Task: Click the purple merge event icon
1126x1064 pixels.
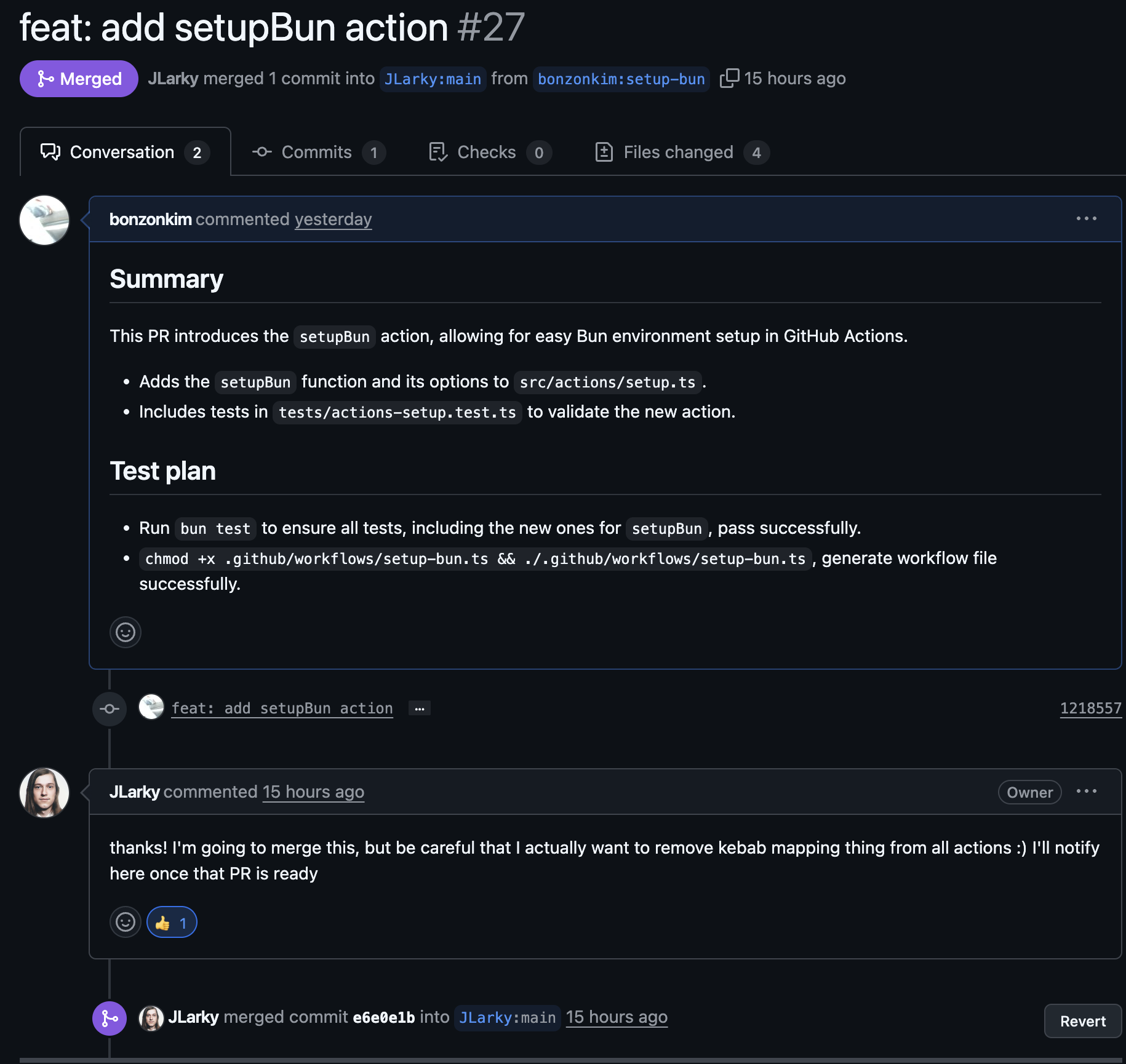Action: [x=110, y=1018]
